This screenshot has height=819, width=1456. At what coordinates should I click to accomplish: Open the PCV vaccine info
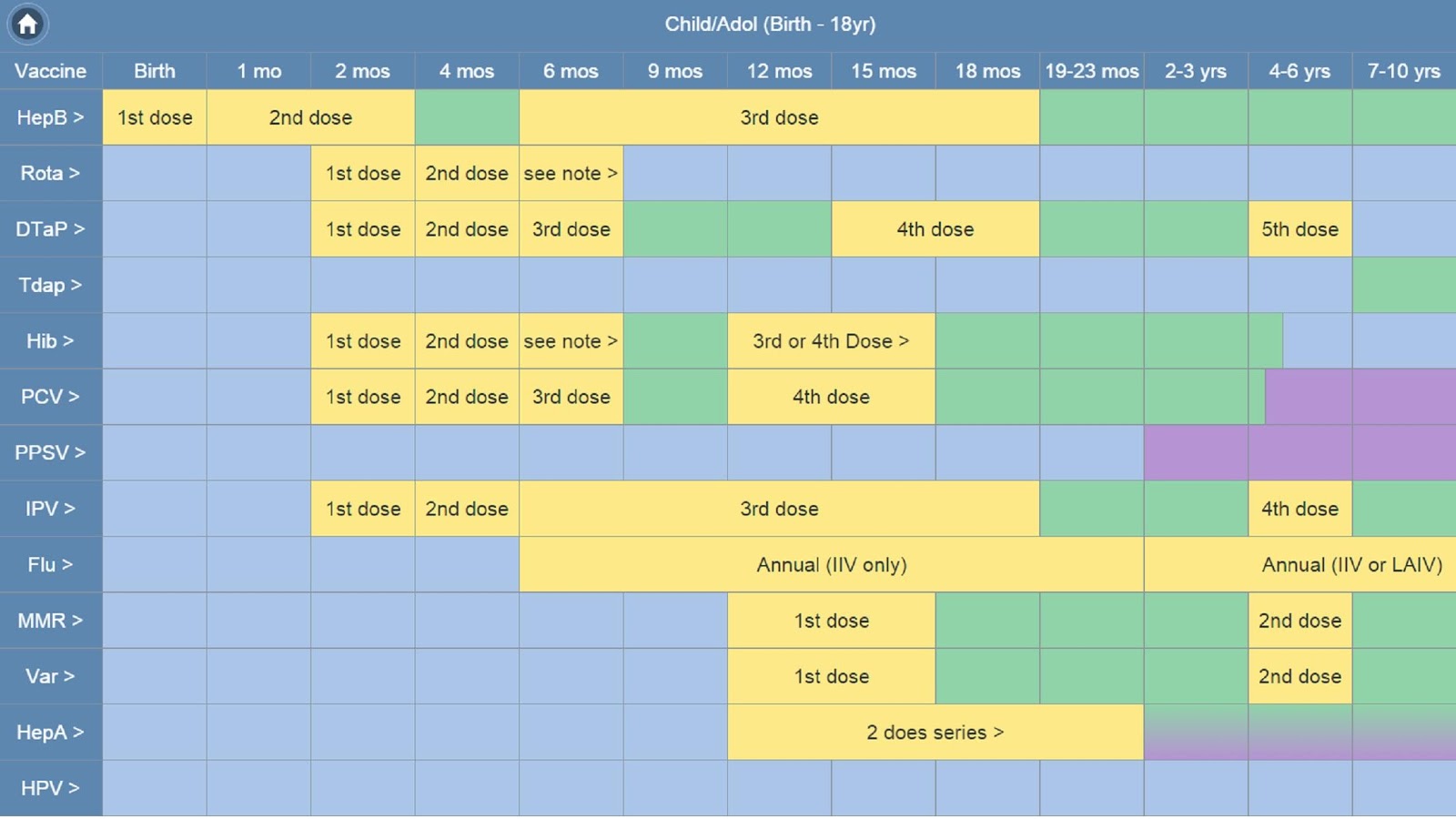click(50, 397)
